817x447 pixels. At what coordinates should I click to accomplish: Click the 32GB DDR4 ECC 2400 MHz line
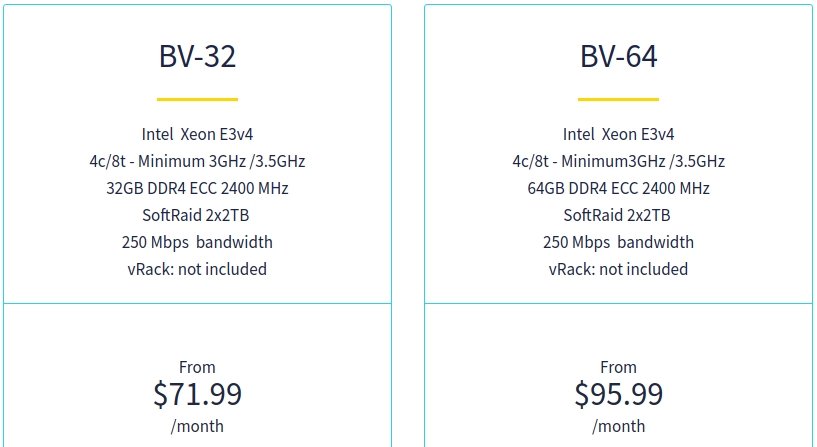(197, 188)
